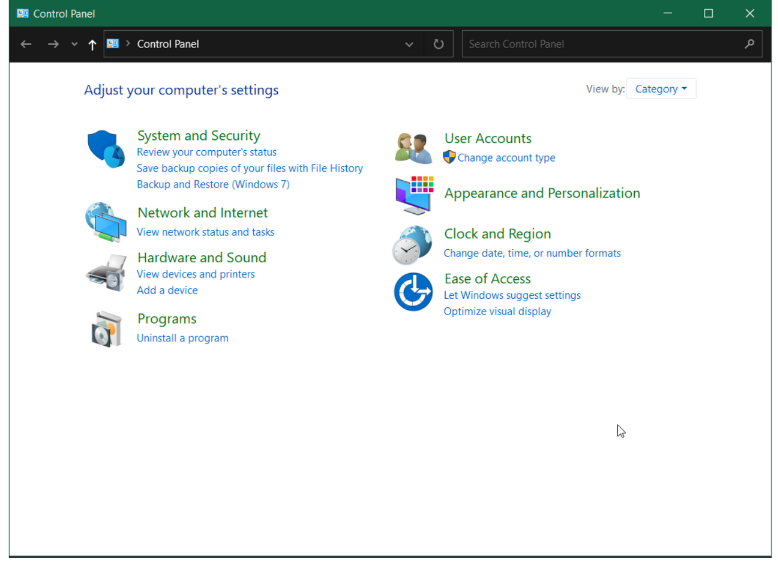Open the recent locations dropdown arrow

tap(74, 44)
